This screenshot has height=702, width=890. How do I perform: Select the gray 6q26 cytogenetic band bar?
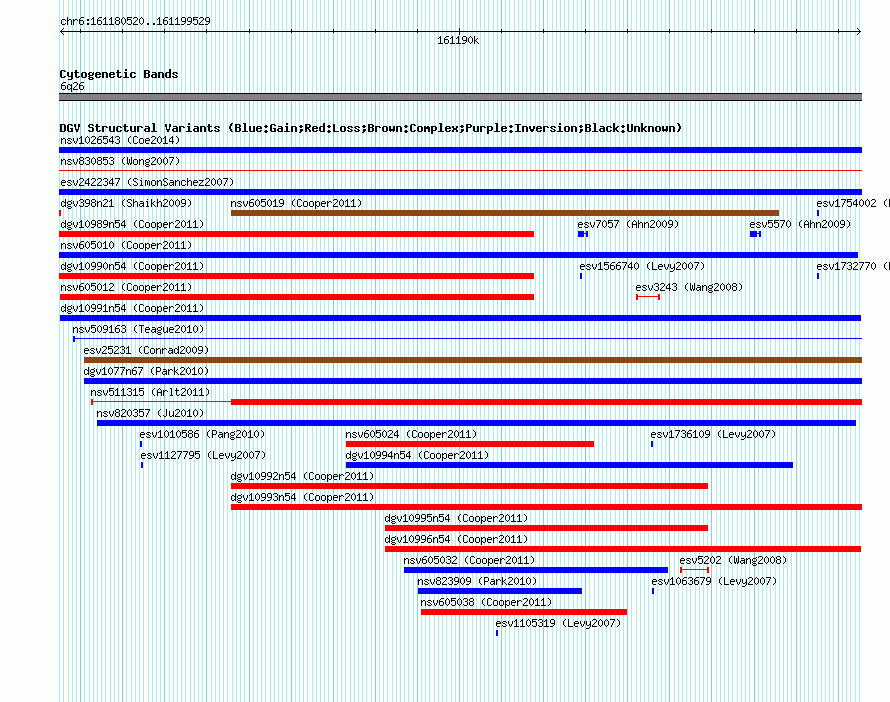point(460,97)
